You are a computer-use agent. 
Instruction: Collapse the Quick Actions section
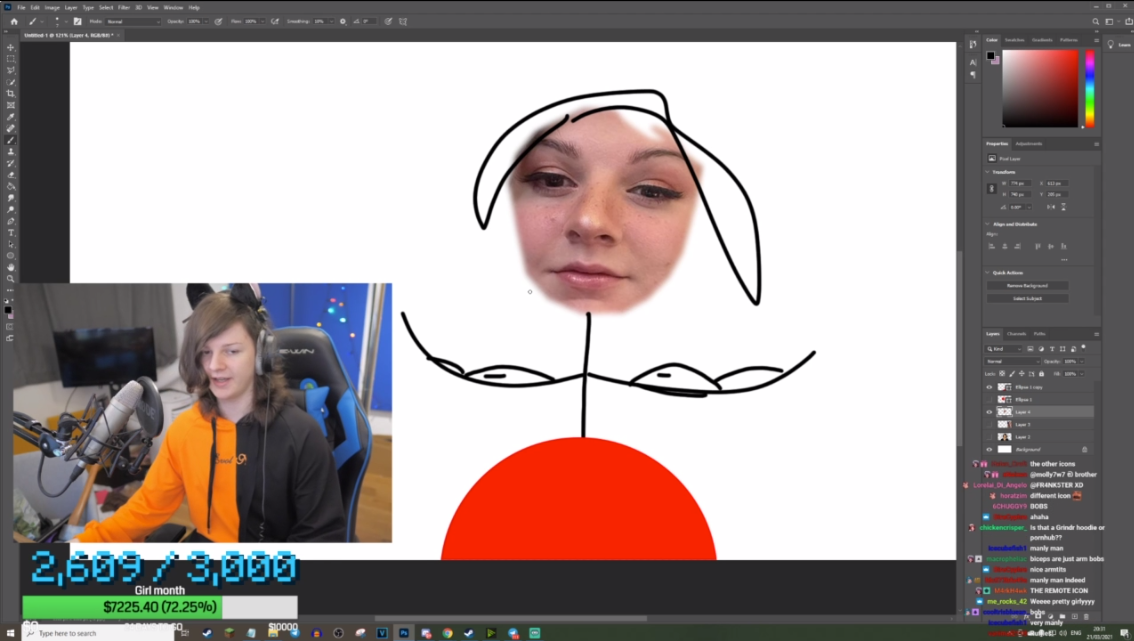(x=988, y=273)
